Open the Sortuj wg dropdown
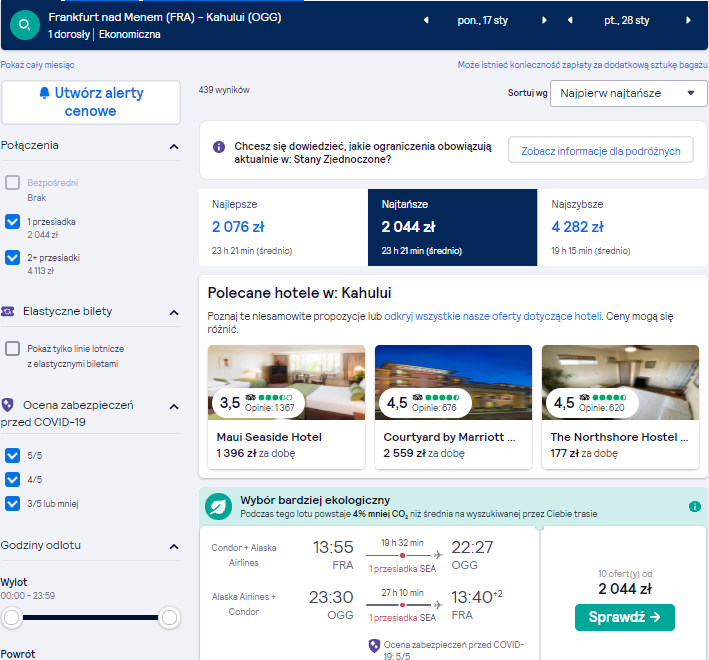The image size is (709, 660). (629, 94)
